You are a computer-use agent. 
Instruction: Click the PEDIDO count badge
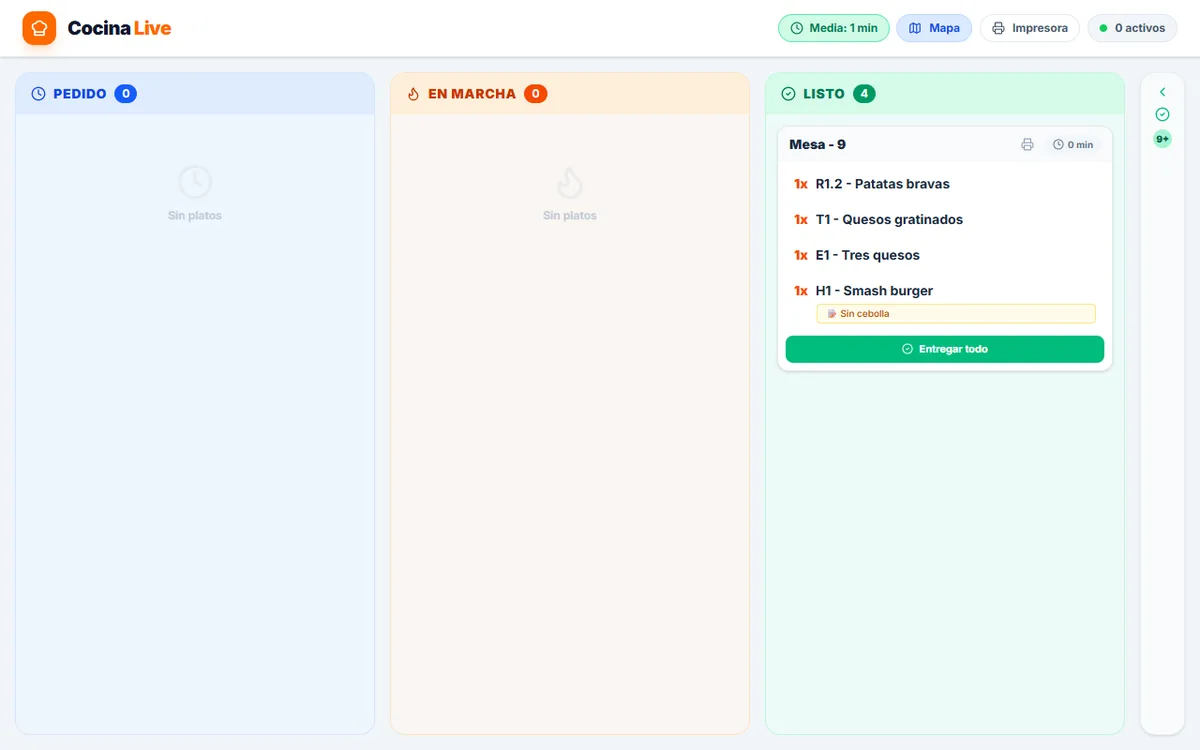[125, 94]
